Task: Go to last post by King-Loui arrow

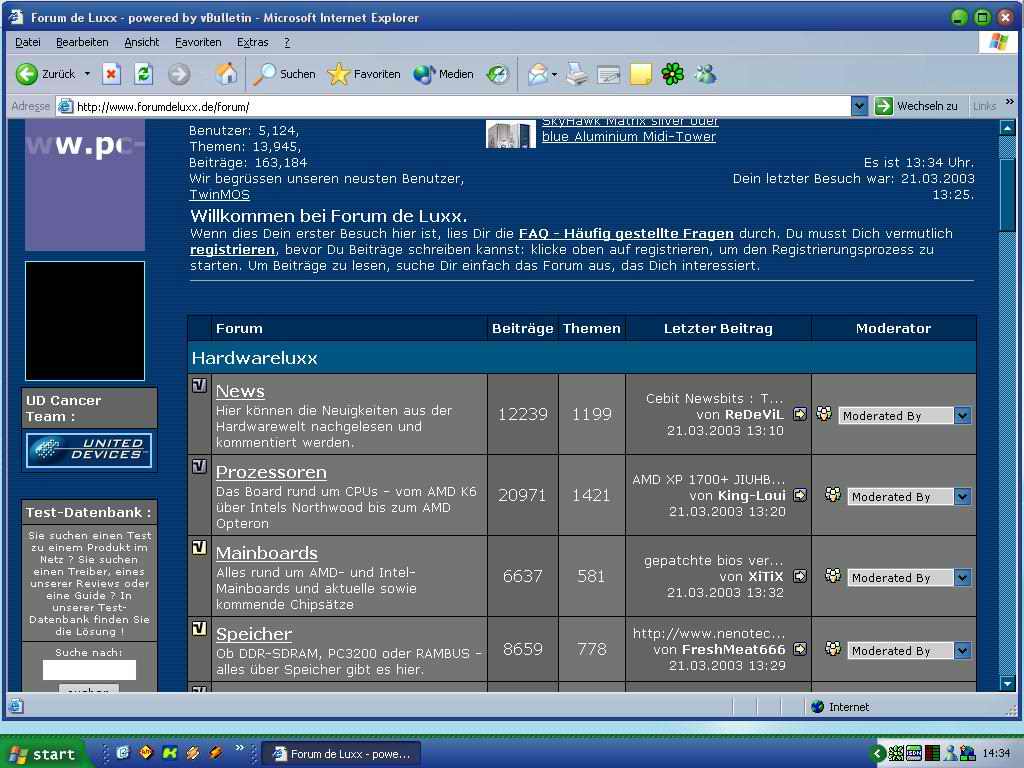Action: 800,495
